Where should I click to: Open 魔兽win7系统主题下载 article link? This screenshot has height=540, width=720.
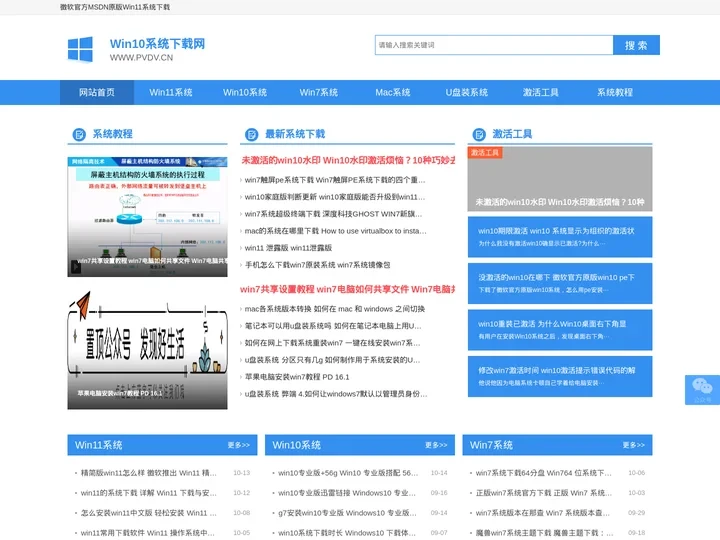click(544, 533)
